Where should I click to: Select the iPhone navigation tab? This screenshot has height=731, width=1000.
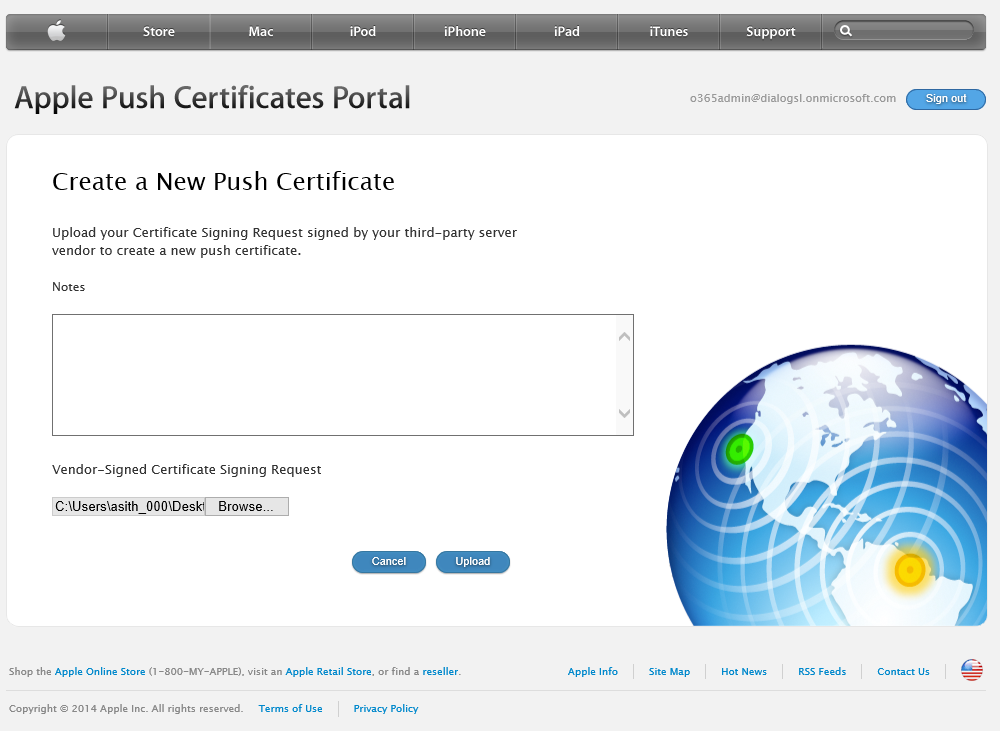coord(465,31)
